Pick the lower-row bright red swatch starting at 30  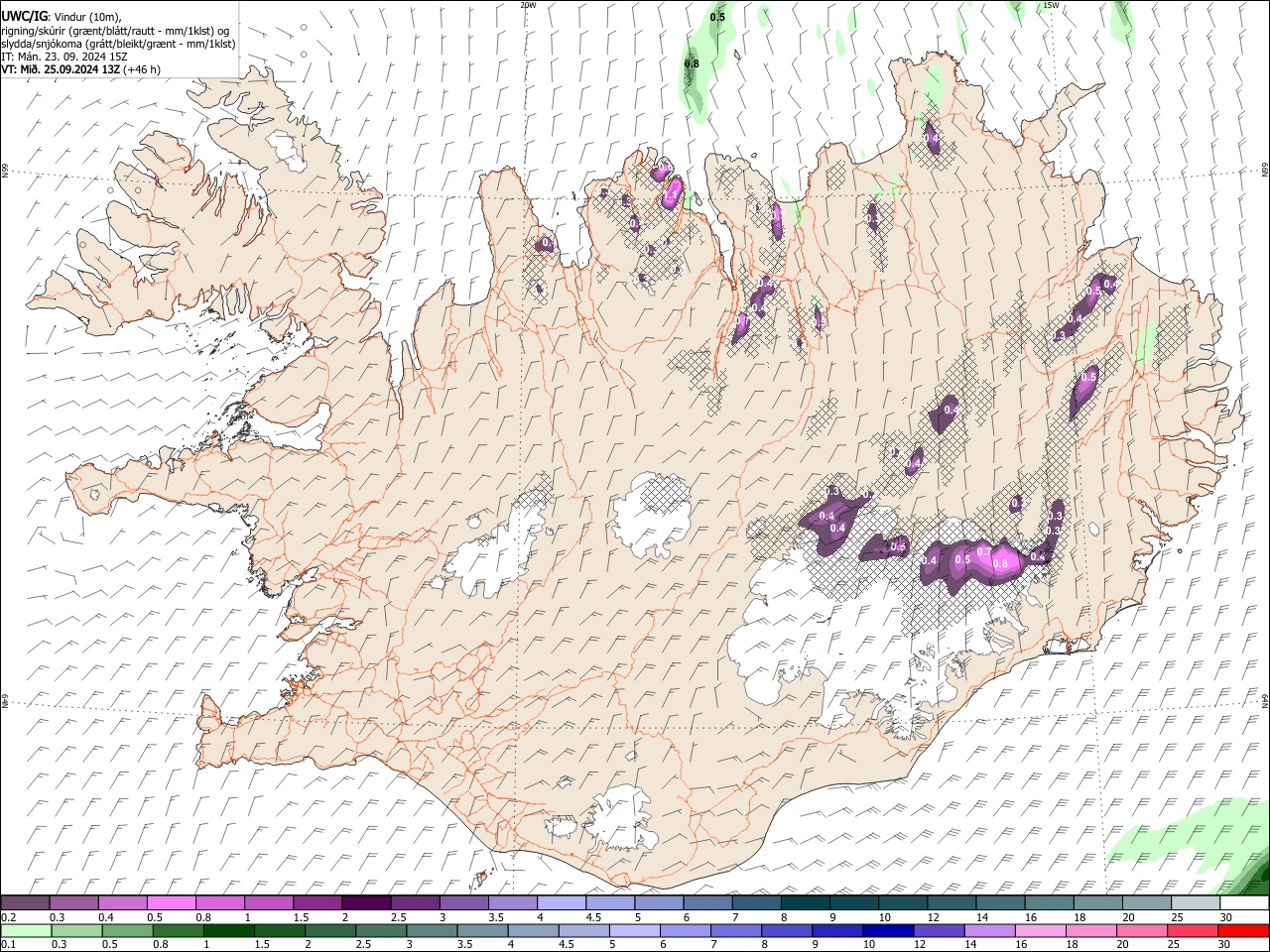1244,930
